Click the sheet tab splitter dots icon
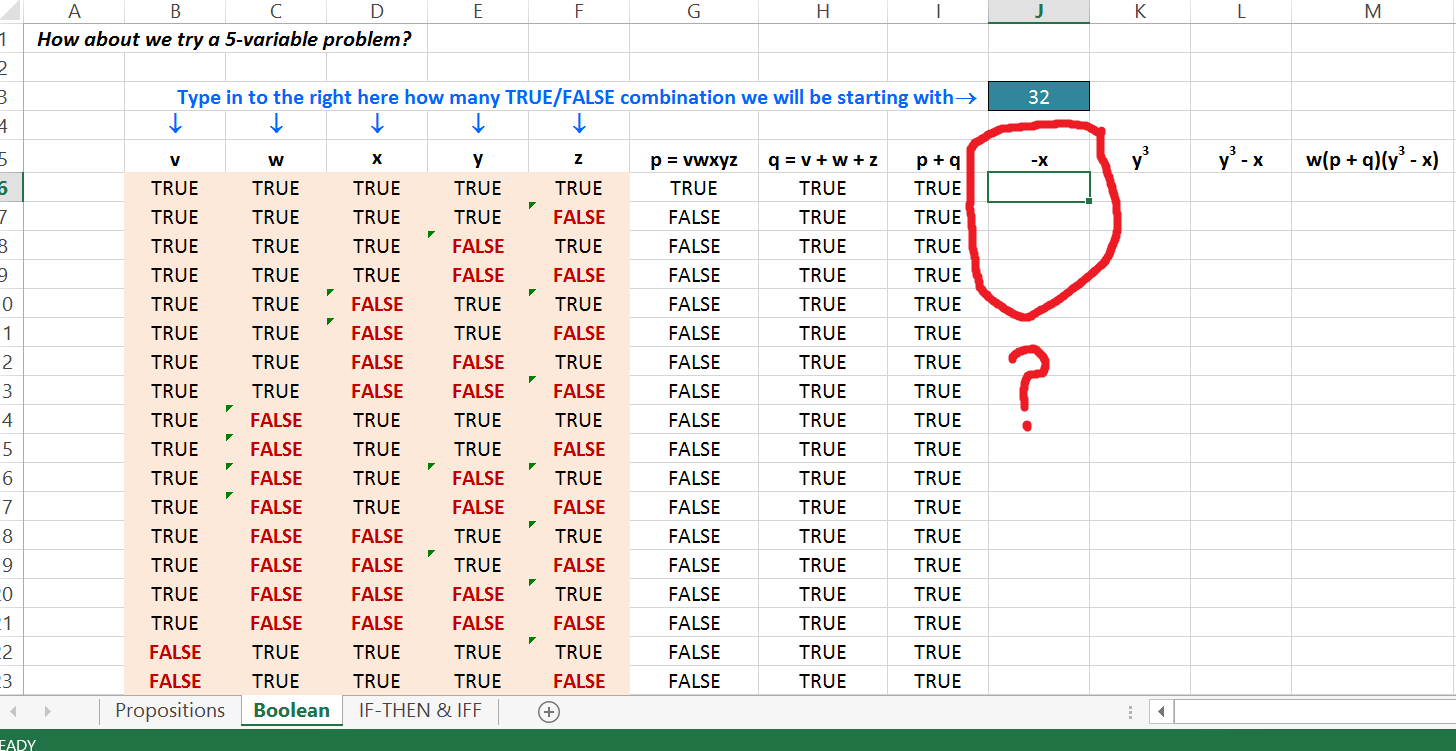The height and width of the screenshot is (751, 1456). coord(1130,711)
